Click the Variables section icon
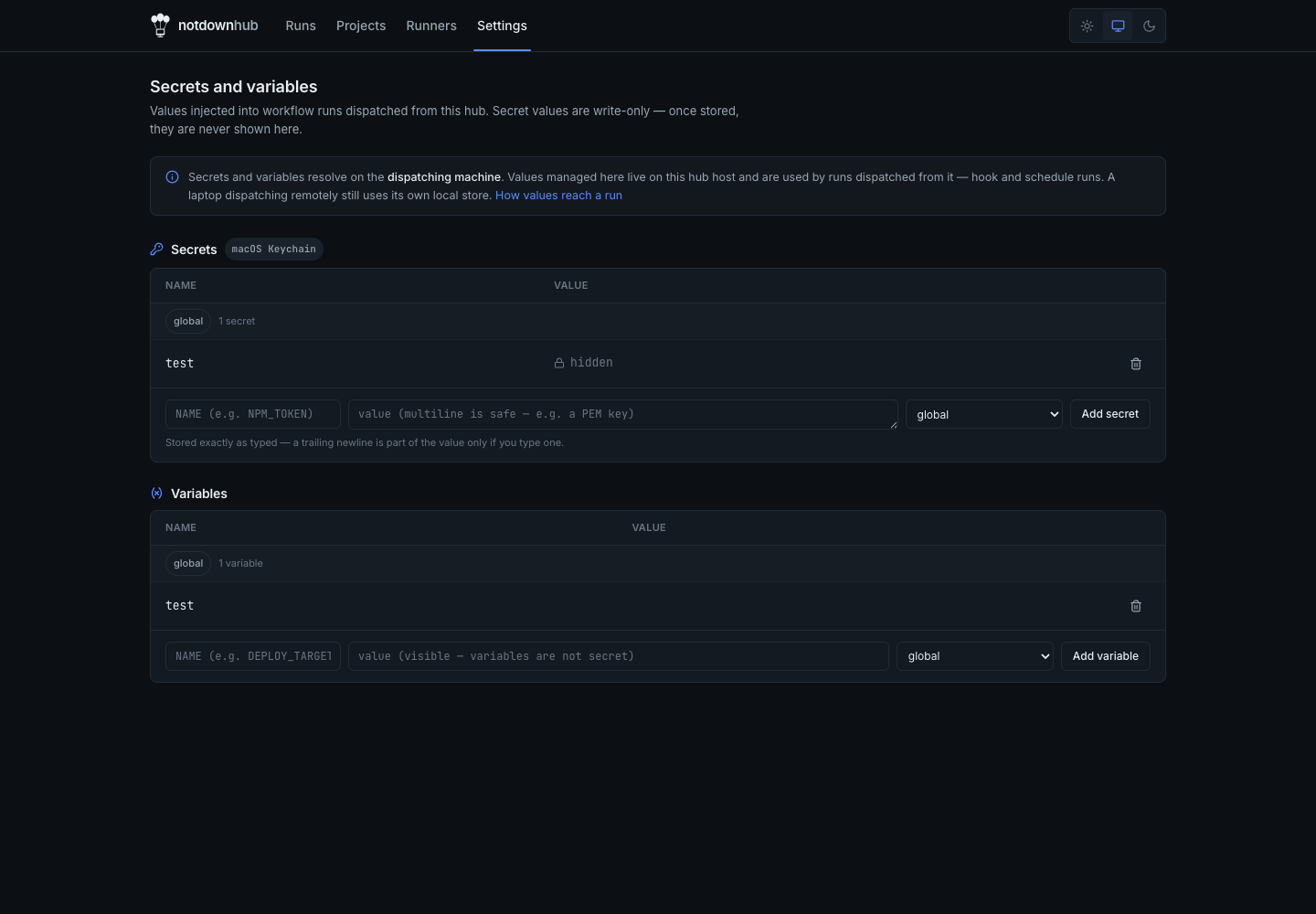The width and height of the screenshot is (1316, 914). coord(156,494)
